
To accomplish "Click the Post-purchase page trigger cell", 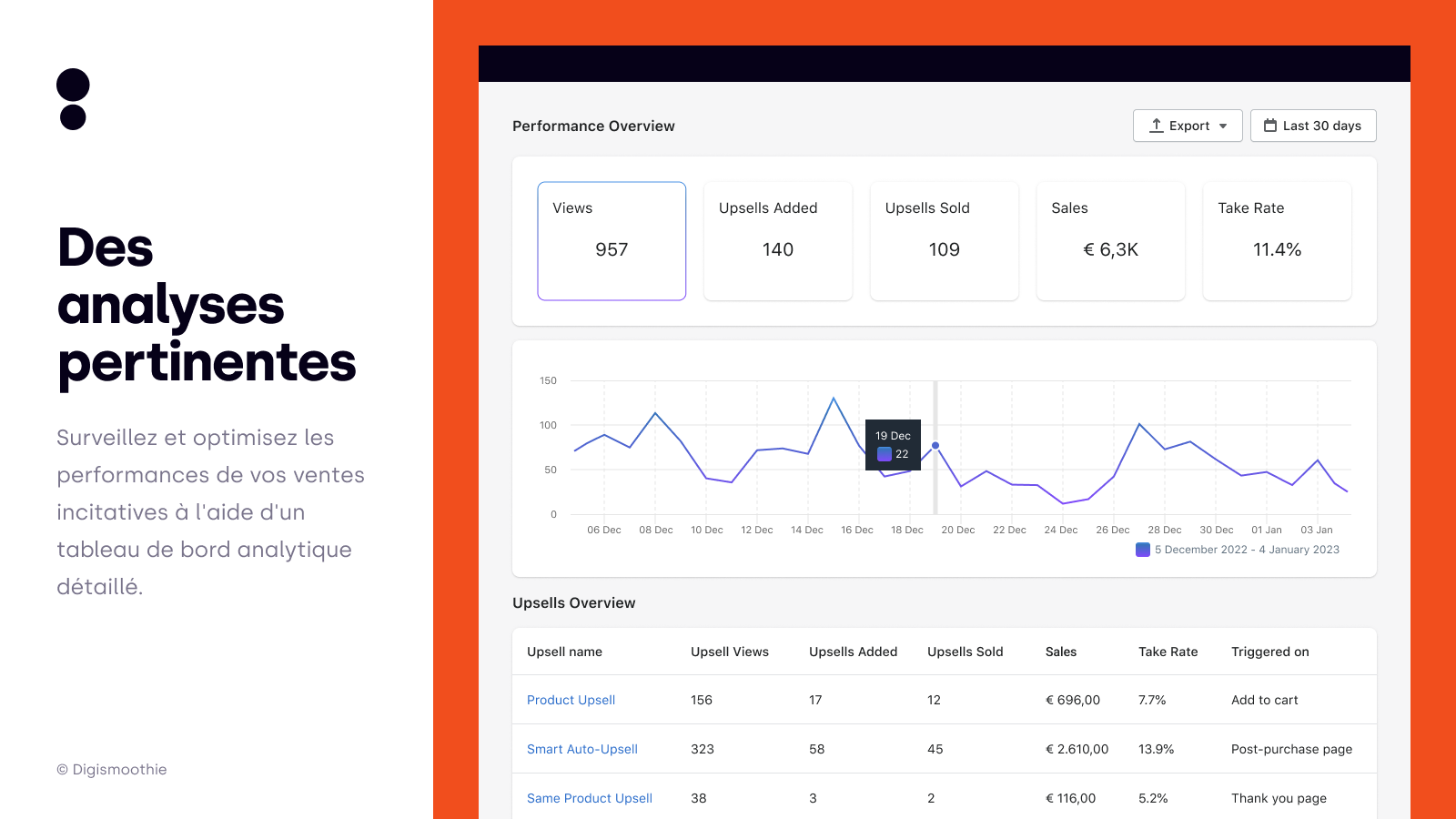I will 1292,749.
